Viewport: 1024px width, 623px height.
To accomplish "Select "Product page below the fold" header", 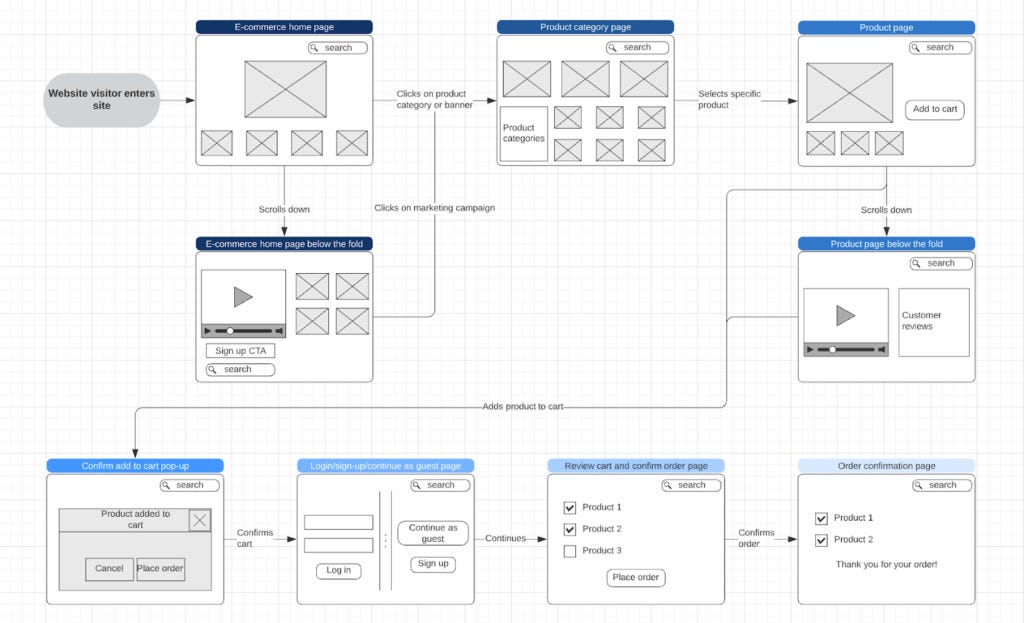I will (x=886, y=244).
